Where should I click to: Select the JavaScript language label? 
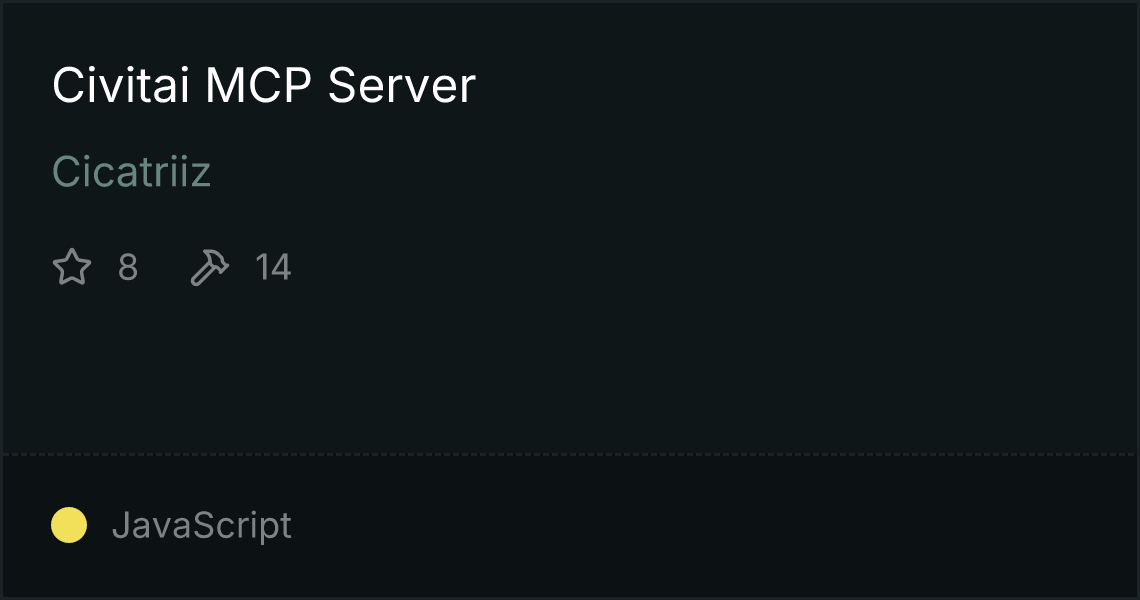pyautogui.click(x=202, y=525)
